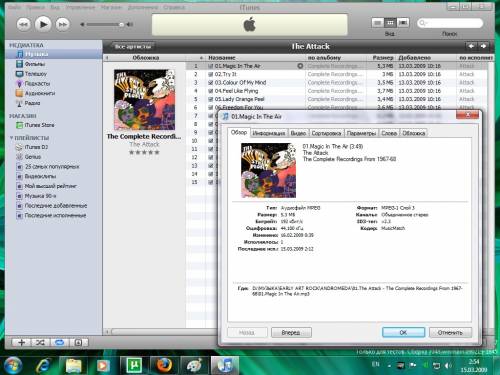
Task: Collapse the Playlists section triangle
Action: coord(11,138)
